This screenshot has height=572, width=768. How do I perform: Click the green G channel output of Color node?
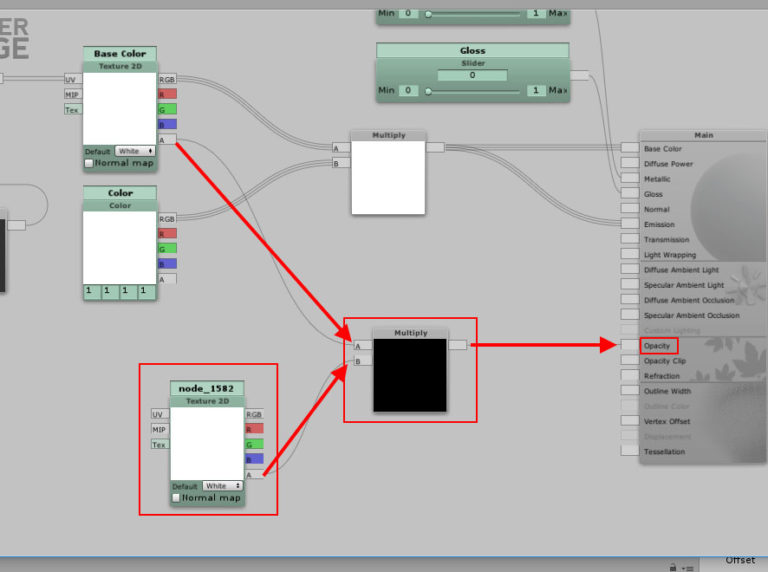(168, 248)
